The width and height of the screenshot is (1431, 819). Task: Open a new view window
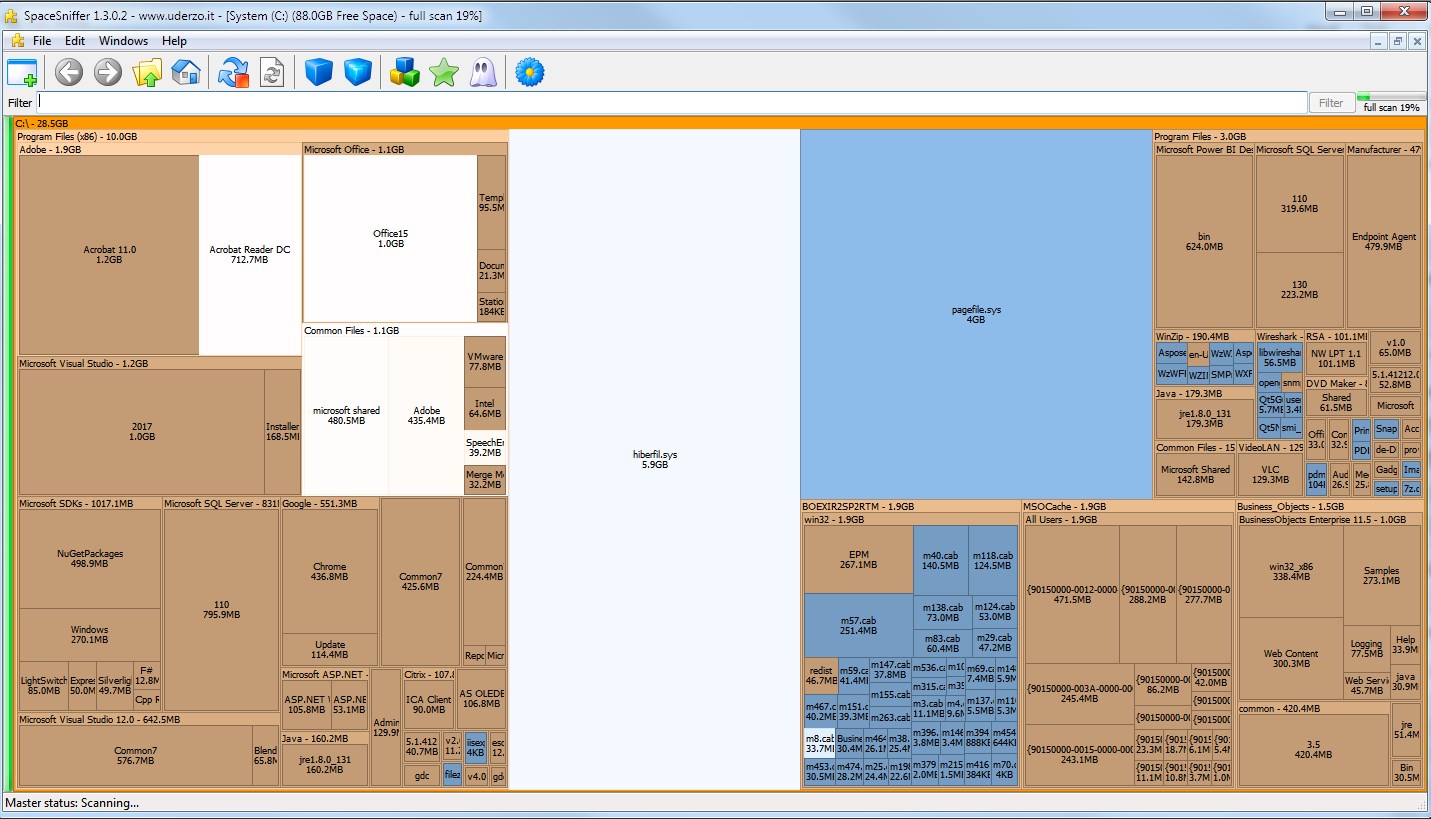point(22,72)
